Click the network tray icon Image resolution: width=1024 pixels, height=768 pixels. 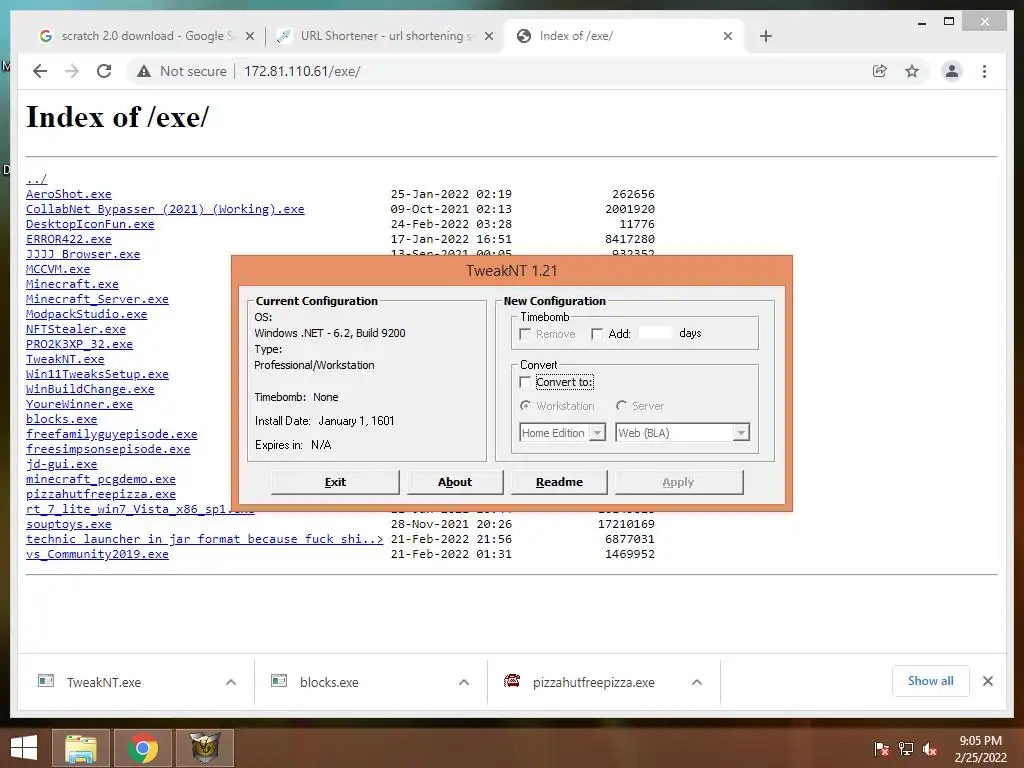(906, 749)
